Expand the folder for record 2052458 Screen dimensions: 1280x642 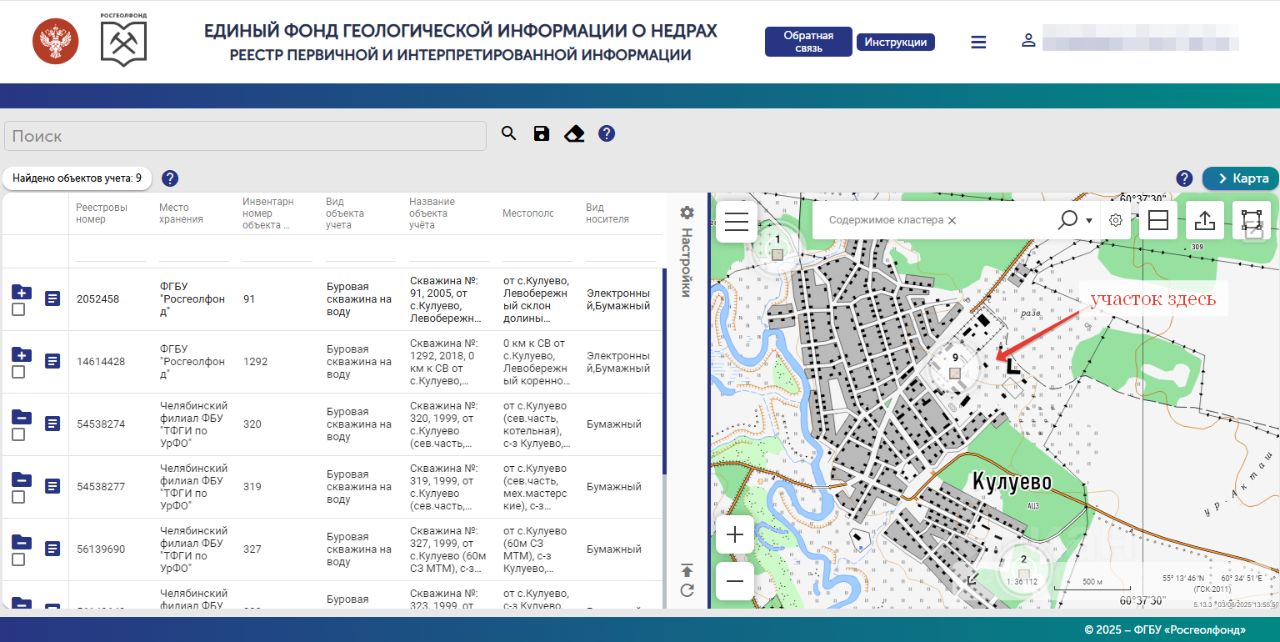tap(21, 292)
